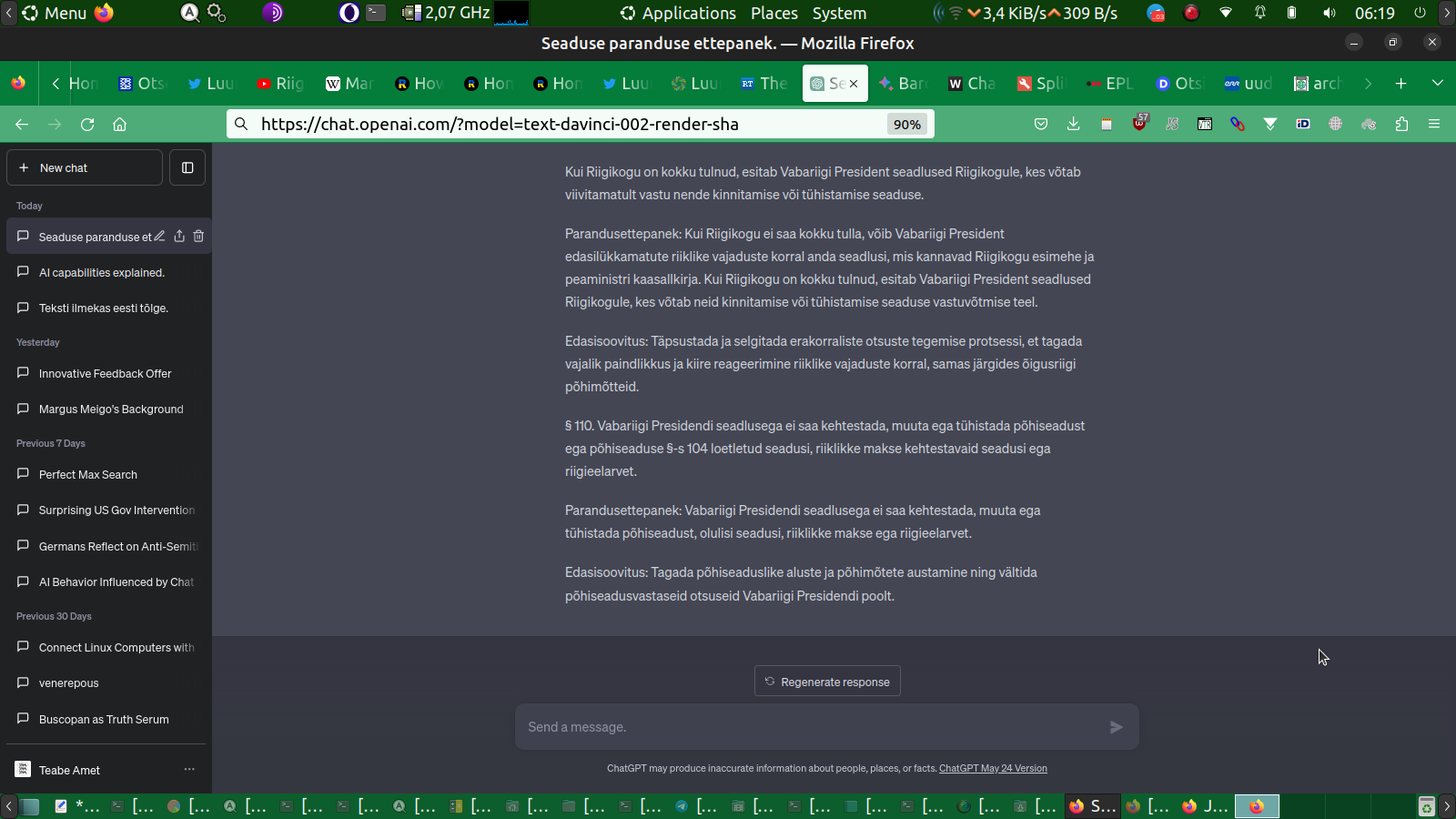Screen dimensions: 1456x819
Task: Share the Seaduse paranduse chat
Action: (179, 236)
